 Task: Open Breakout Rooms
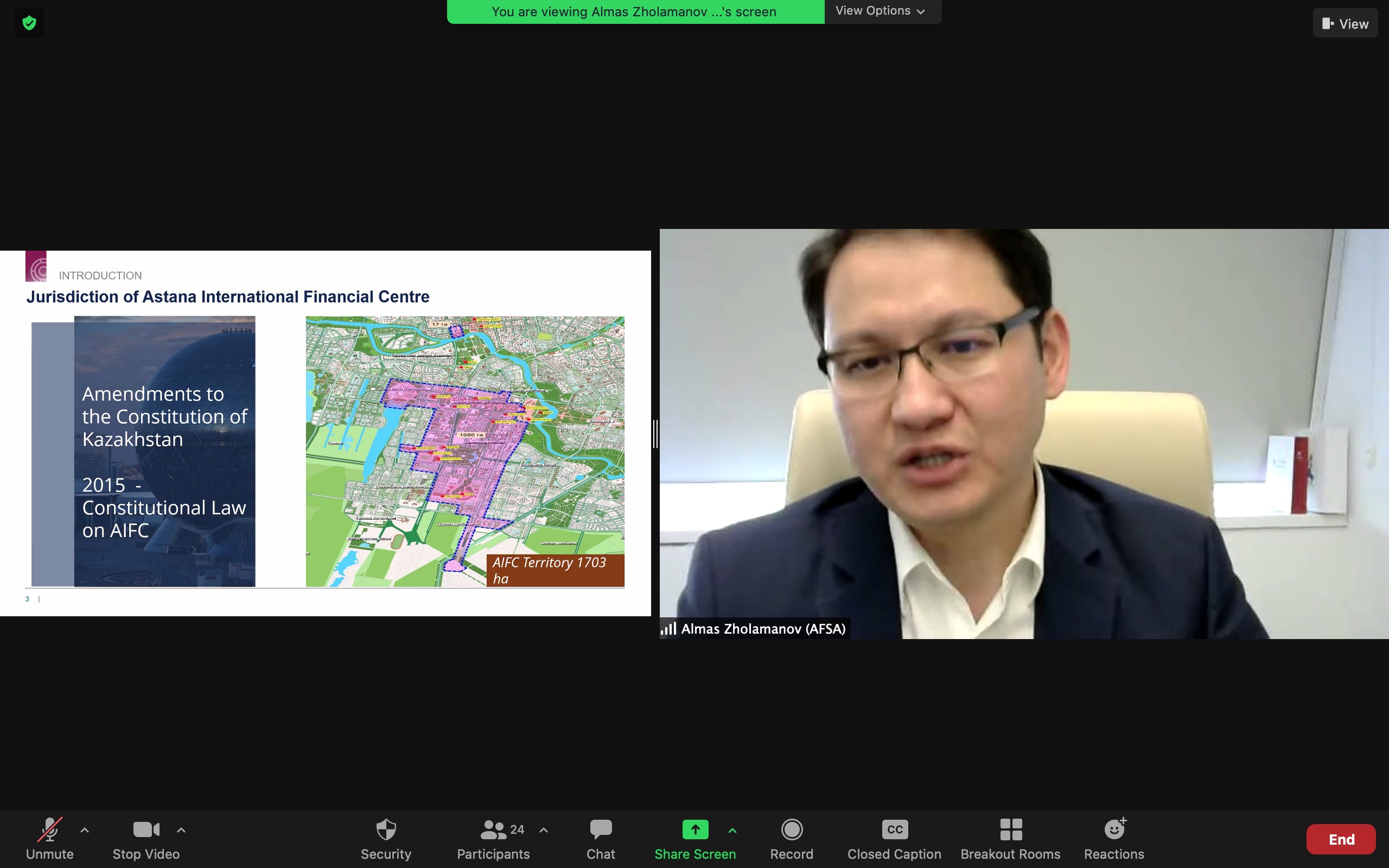(x=1010, y=839)
